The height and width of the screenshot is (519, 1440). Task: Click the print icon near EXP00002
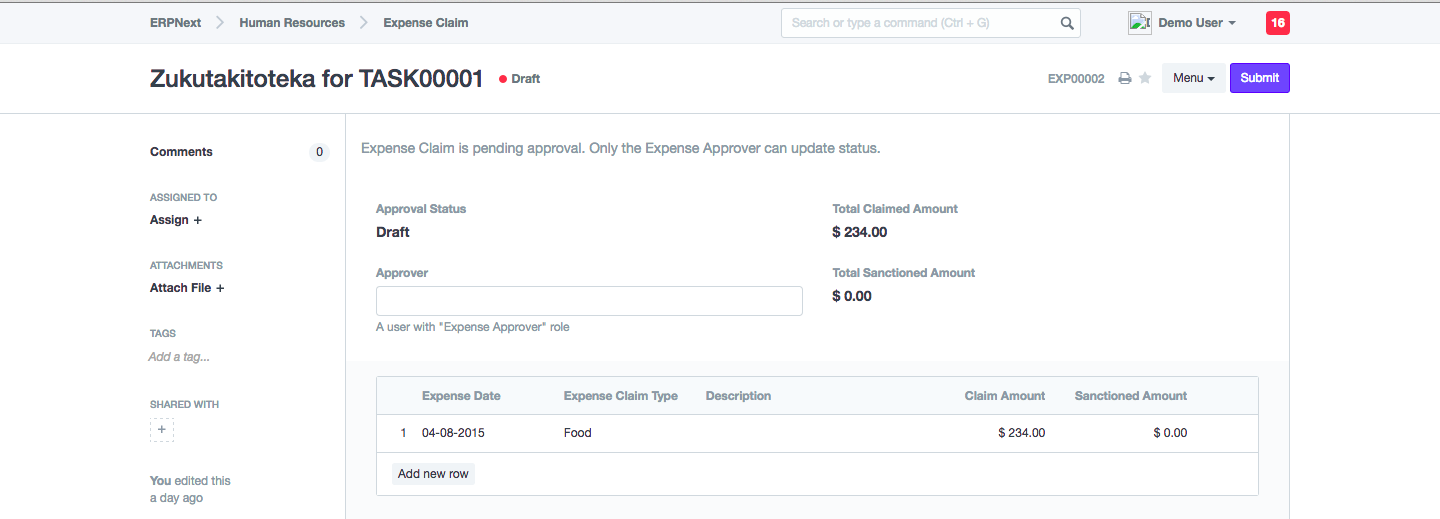(x=1124, y=78)
